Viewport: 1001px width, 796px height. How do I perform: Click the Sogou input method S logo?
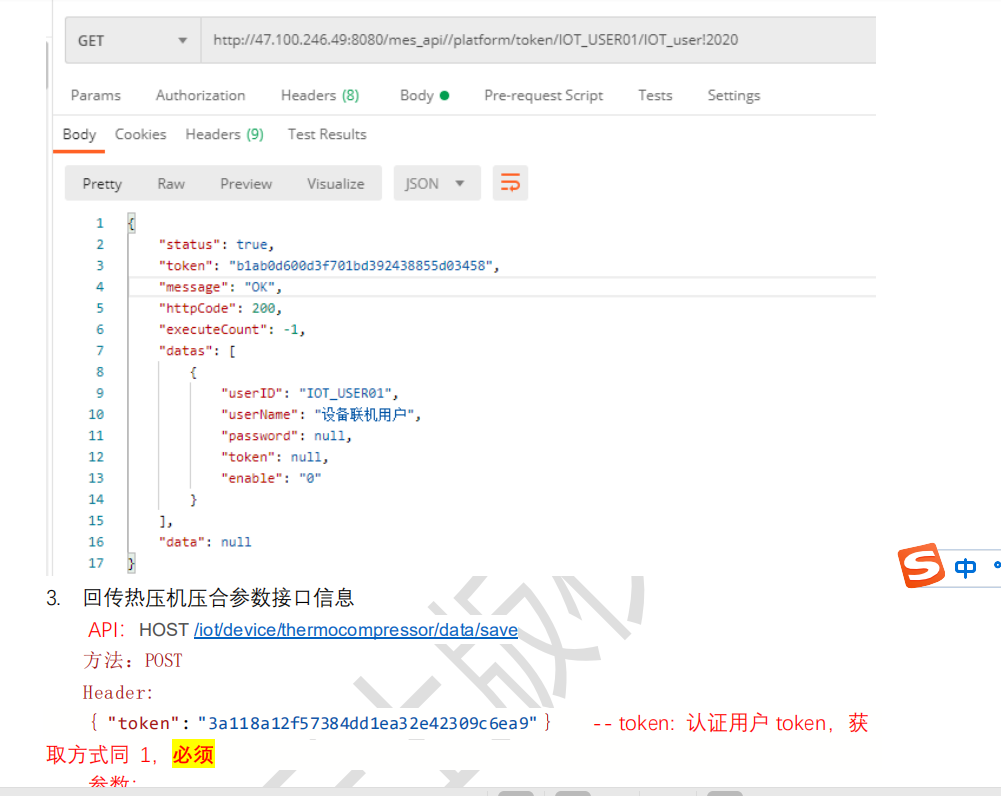921,567
